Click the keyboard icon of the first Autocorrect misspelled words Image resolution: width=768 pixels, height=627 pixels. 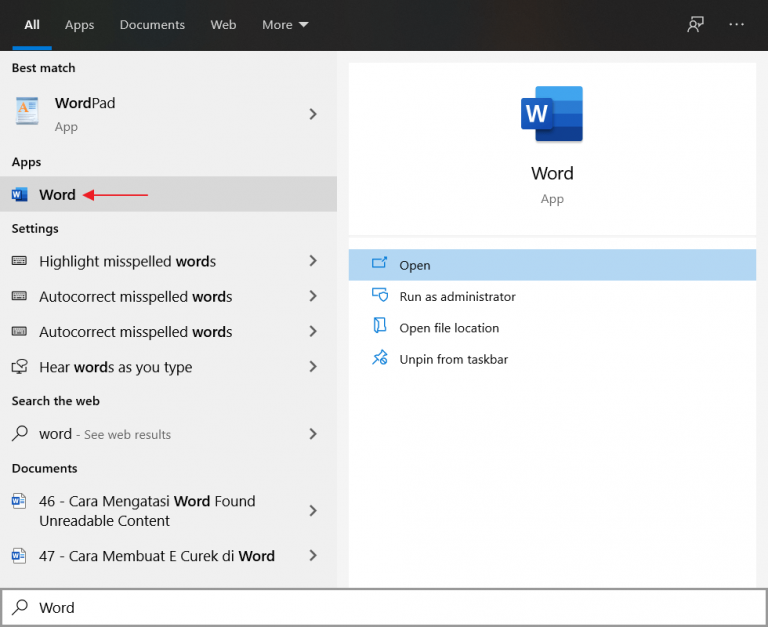coord(20,296)
